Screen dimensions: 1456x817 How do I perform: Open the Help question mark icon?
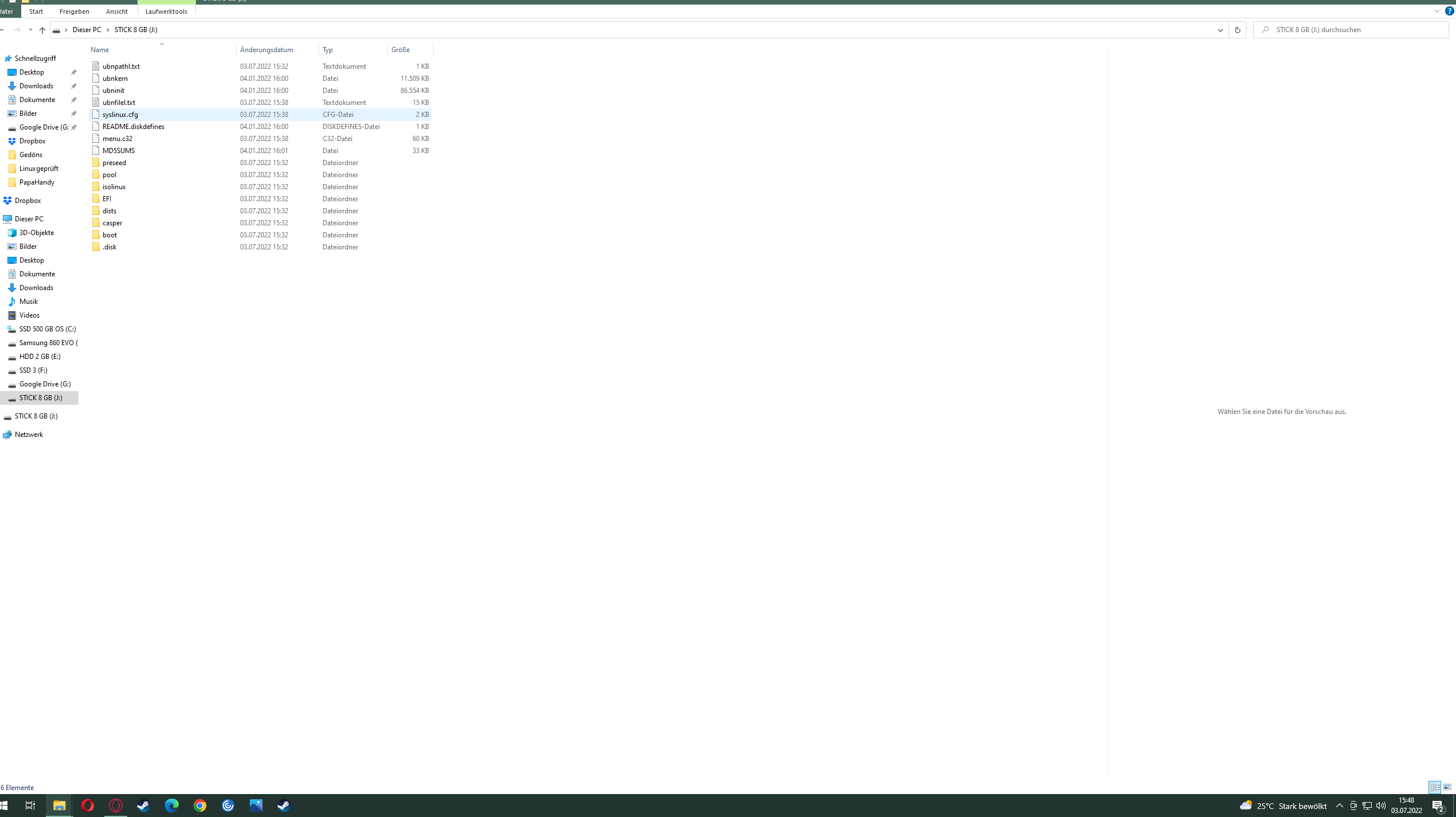click(1449, 11)
